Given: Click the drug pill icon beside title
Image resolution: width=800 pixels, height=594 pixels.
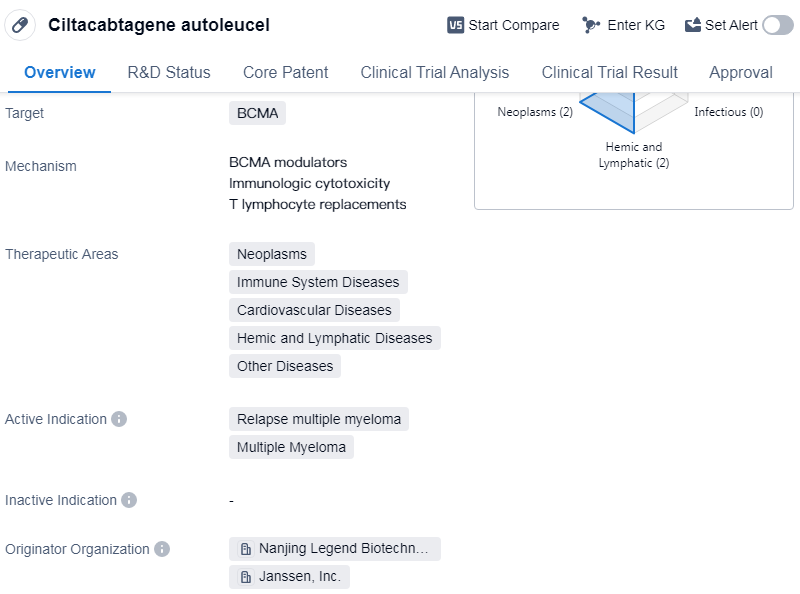Looking at the screenshot, I should pyautogui.click(x=19, y=25).
